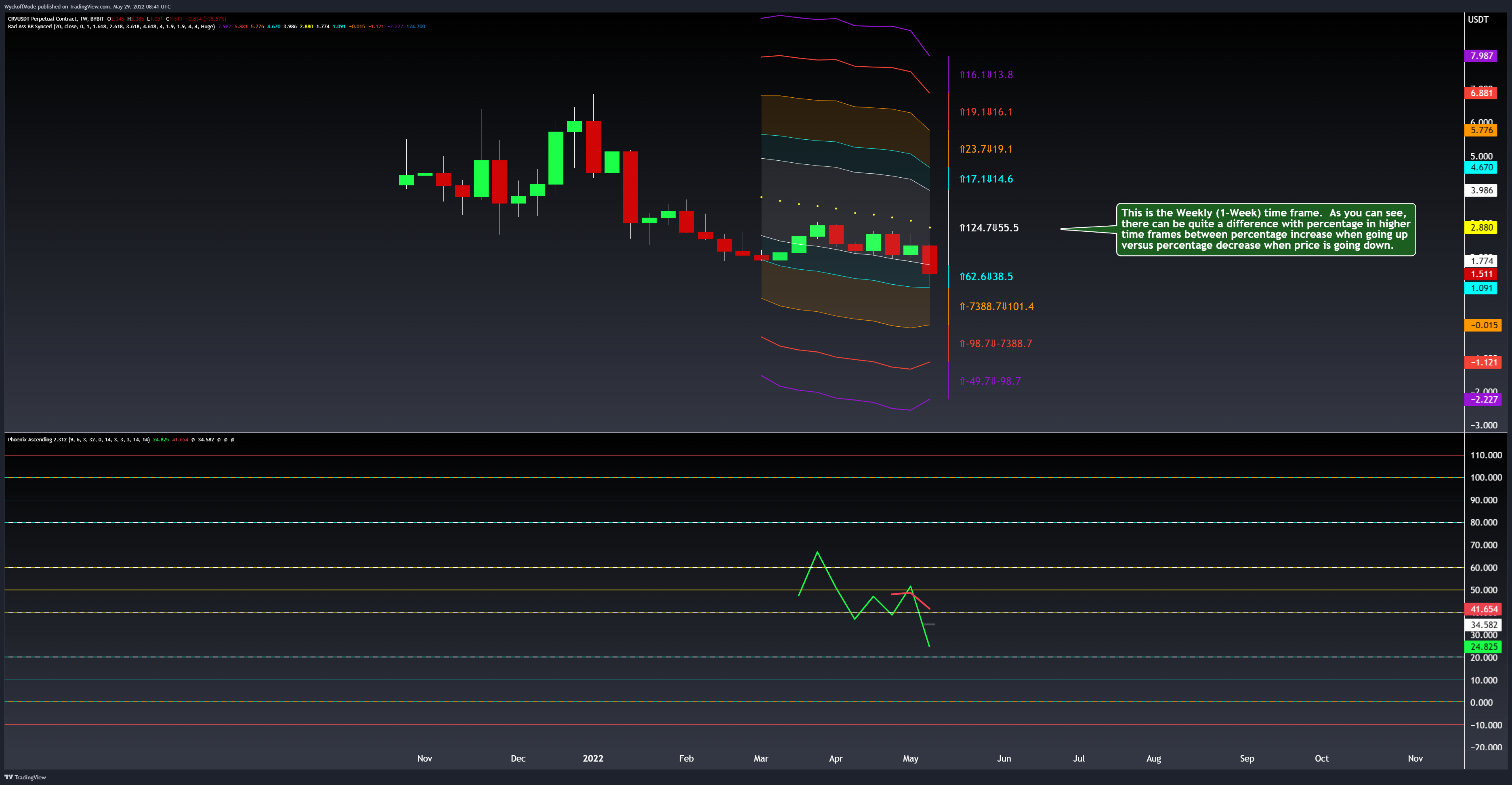
Task: Click the Mar label on time axis
Action: click(x=761, y=758)
